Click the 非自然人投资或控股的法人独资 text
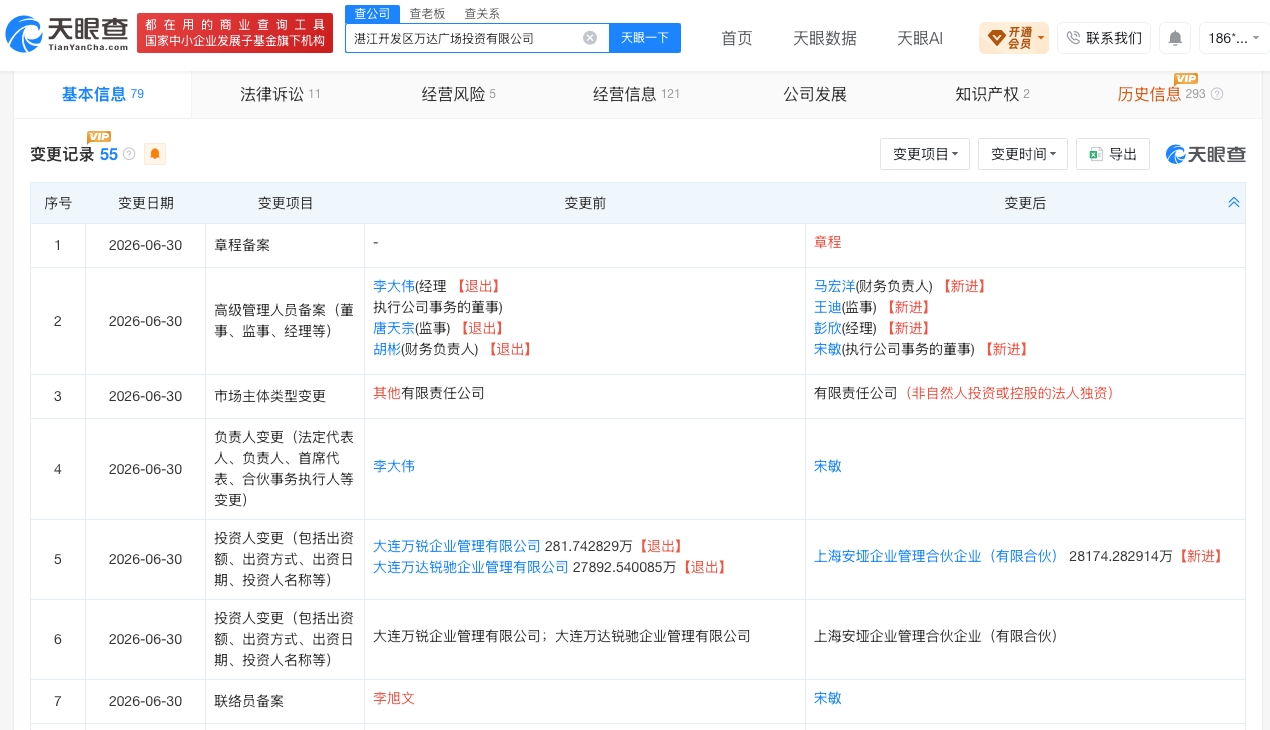Viewport: 1270px width, 730px height. click(x=1009, y=393)
